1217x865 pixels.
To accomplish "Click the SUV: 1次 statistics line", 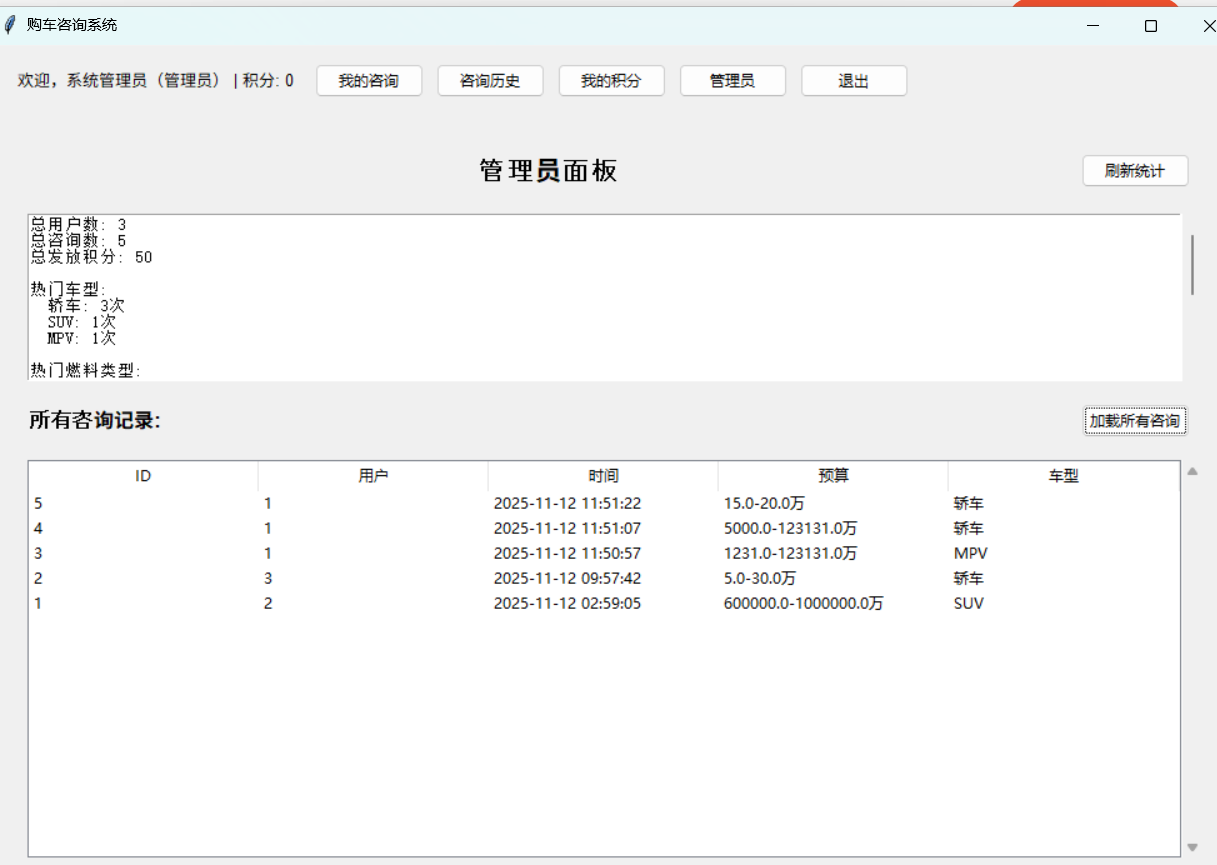I will point(81,322).
